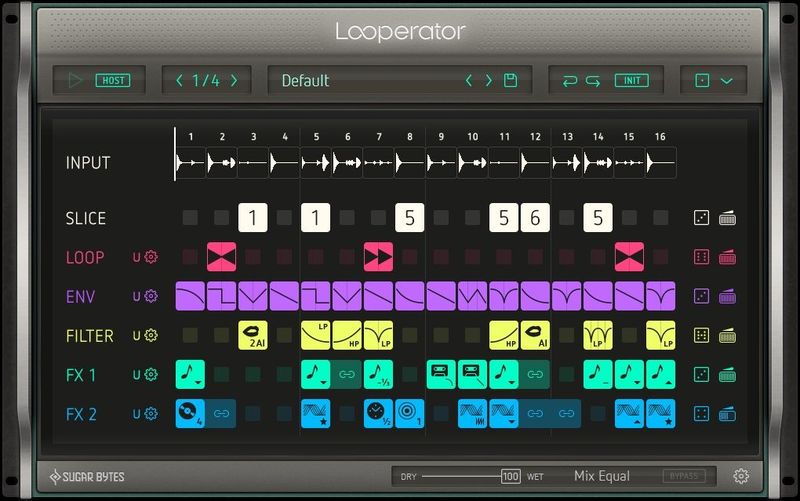
Task: Click the square view size icon
Action: [702, 81]
